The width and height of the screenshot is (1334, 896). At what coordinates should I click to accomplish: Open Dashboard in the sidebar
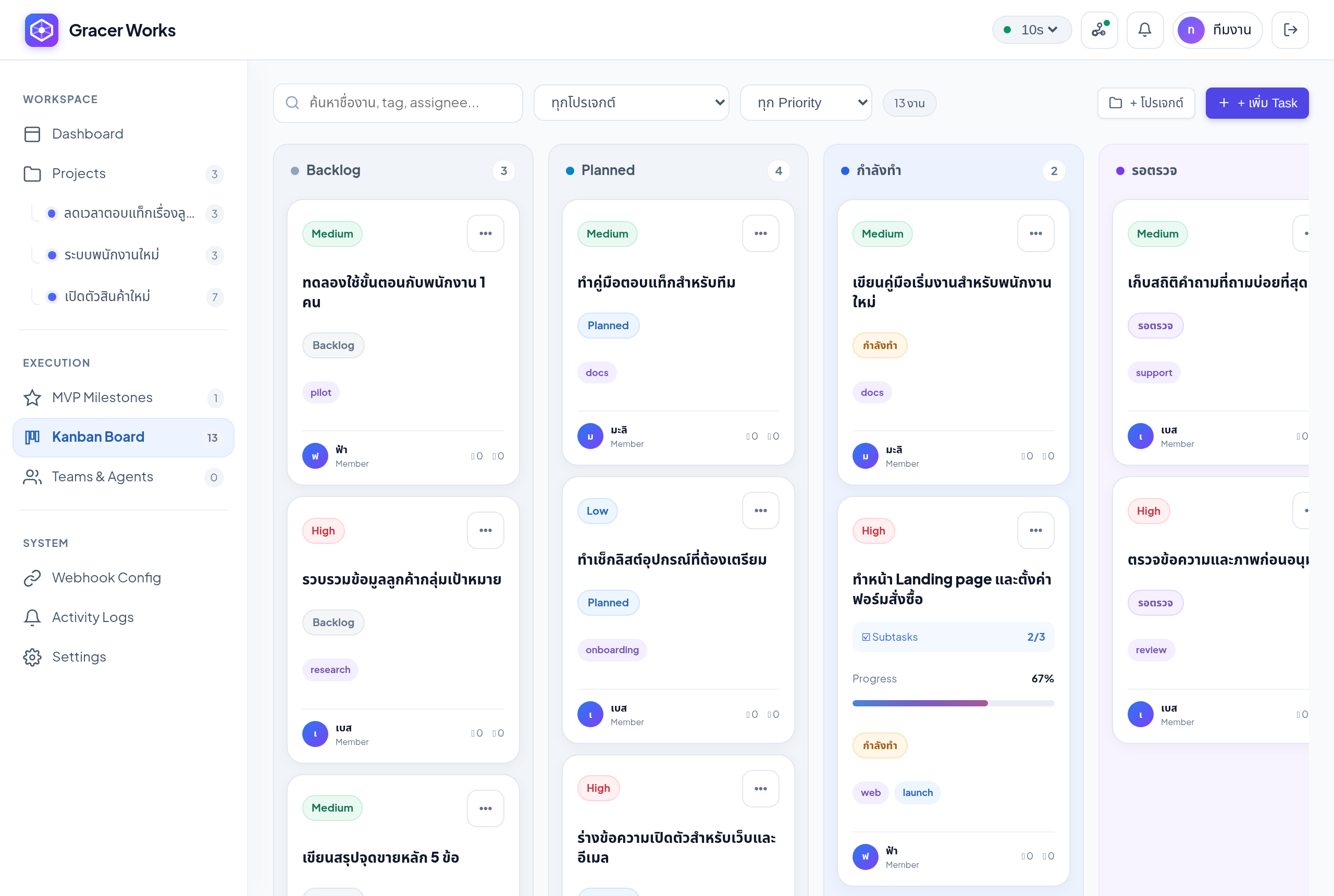(123, 134)
